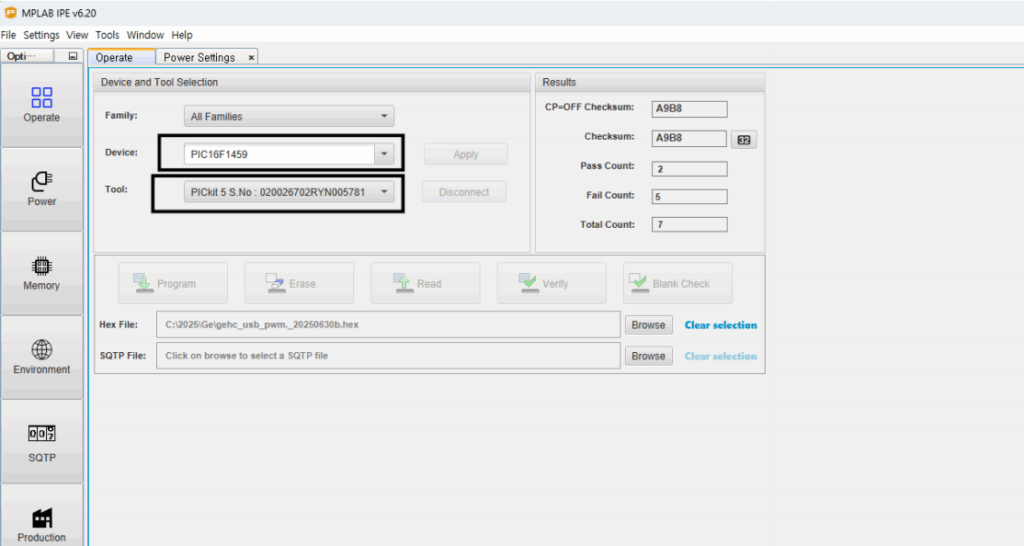The width and height of the screenshot is (1024, 546).
Task: Click the Disconnect button
Action: point(464,192)
